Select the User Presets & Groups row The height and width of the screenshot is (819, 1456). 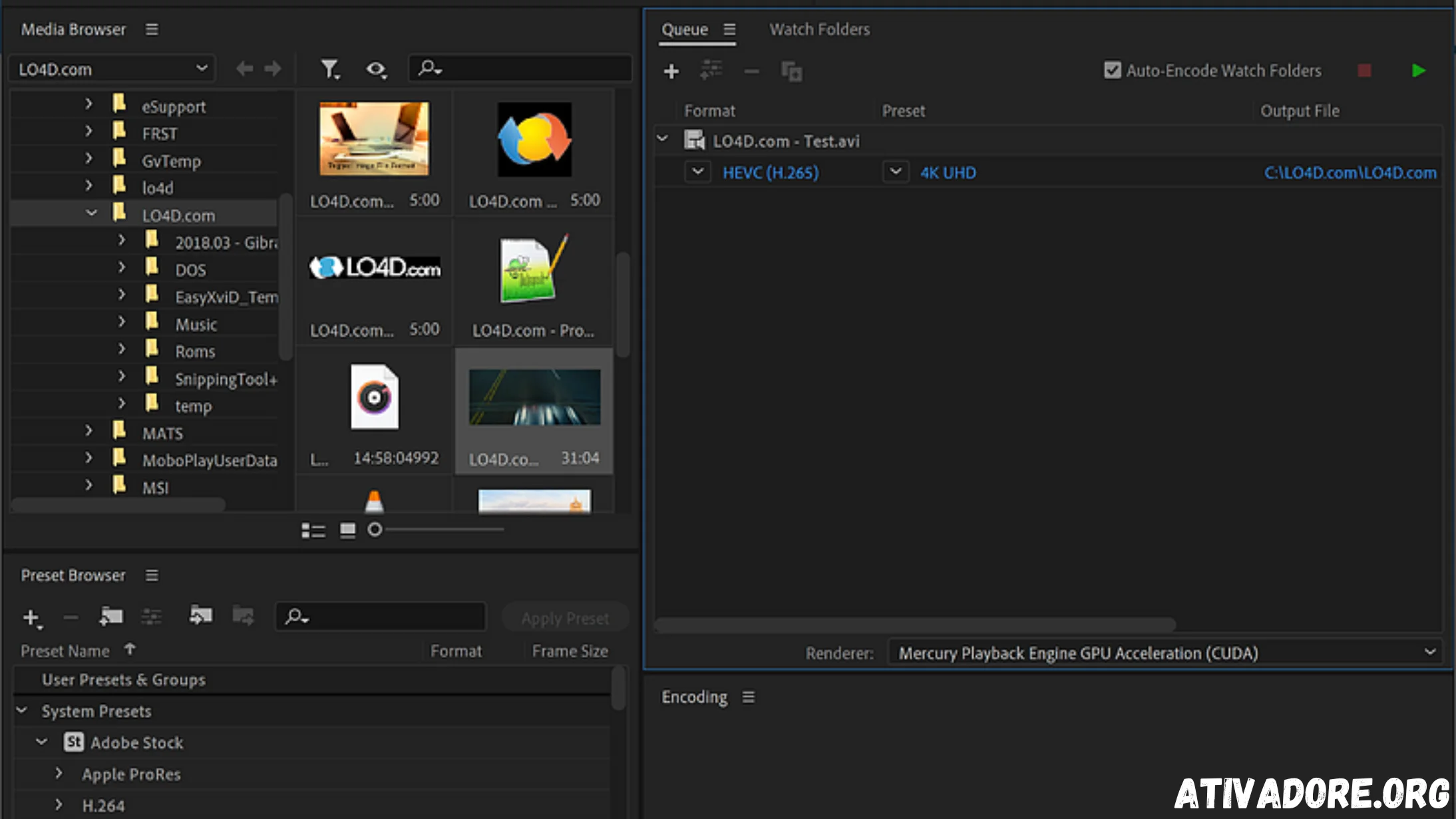[313, 679]
